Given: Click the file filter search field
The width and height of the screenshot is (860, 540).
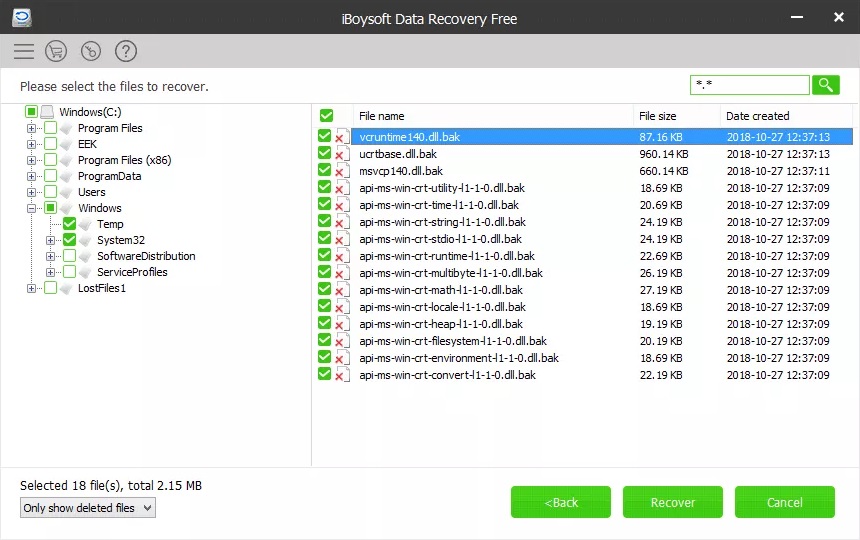Looking at the screenshot, I should (x=749, y=85).
